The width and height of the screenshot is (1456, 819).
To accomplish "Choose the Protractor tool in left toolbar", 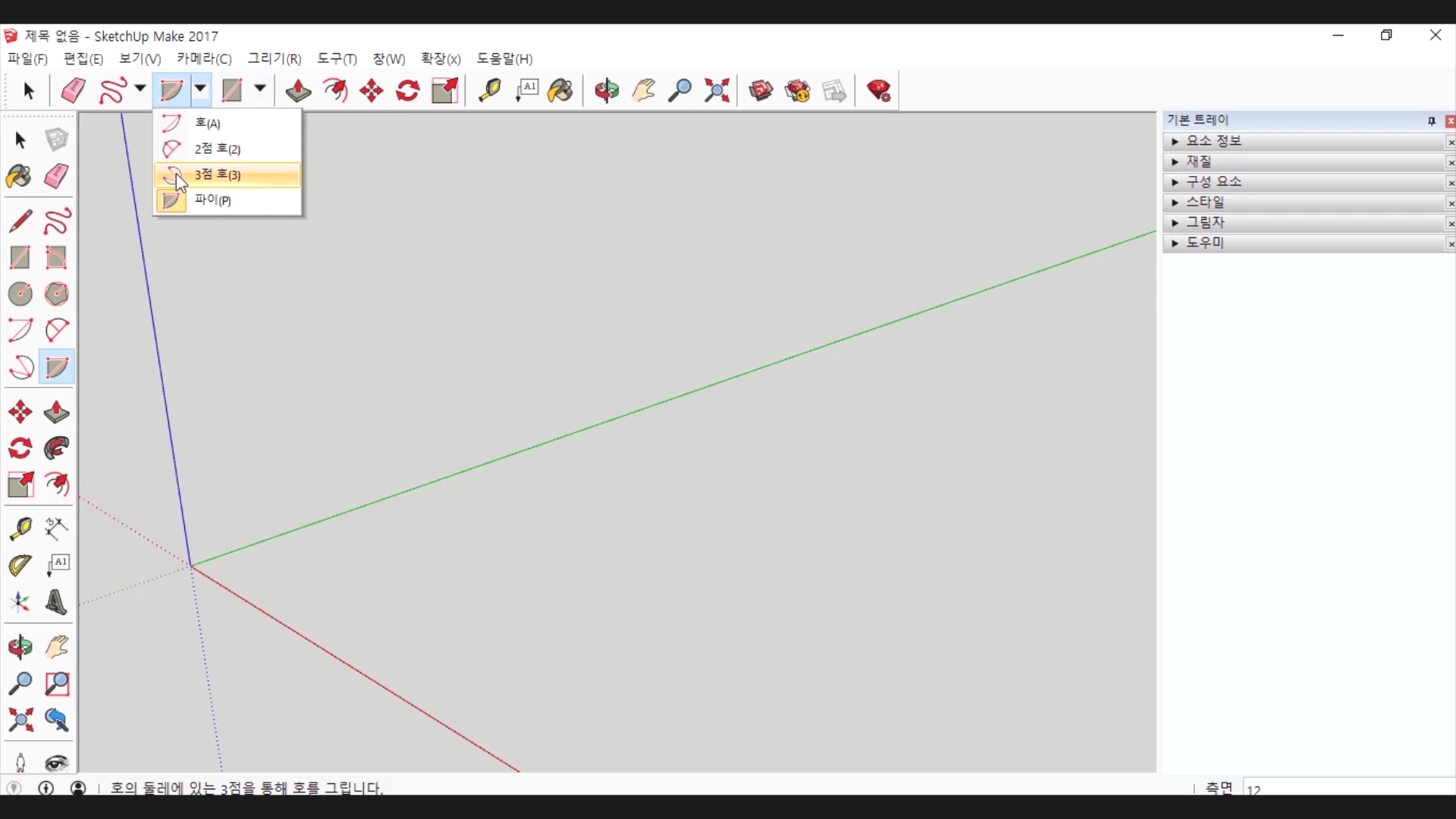I will point(20,565).
